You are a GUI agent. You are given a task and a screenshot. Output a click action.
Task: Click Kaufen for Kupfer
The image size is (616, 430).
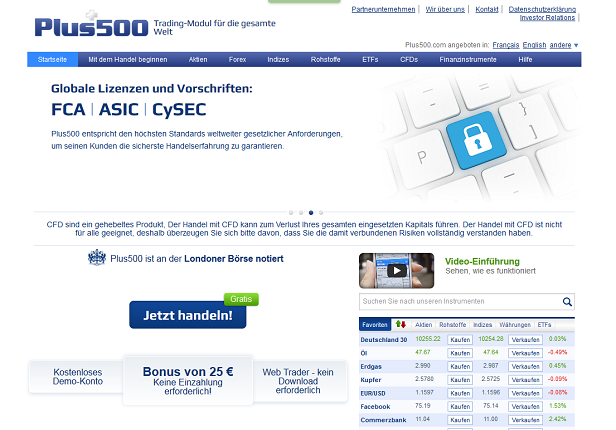point(460,380)
